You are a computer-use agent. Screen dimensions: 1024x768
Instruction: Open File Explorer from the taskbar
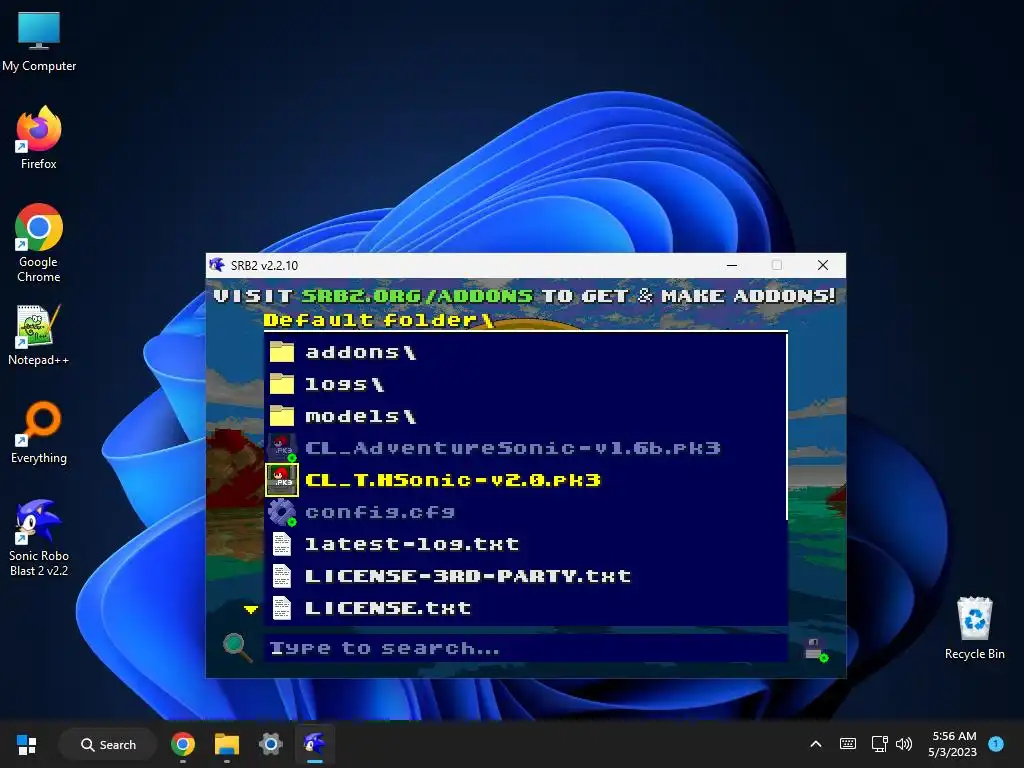tap(227, 744)
